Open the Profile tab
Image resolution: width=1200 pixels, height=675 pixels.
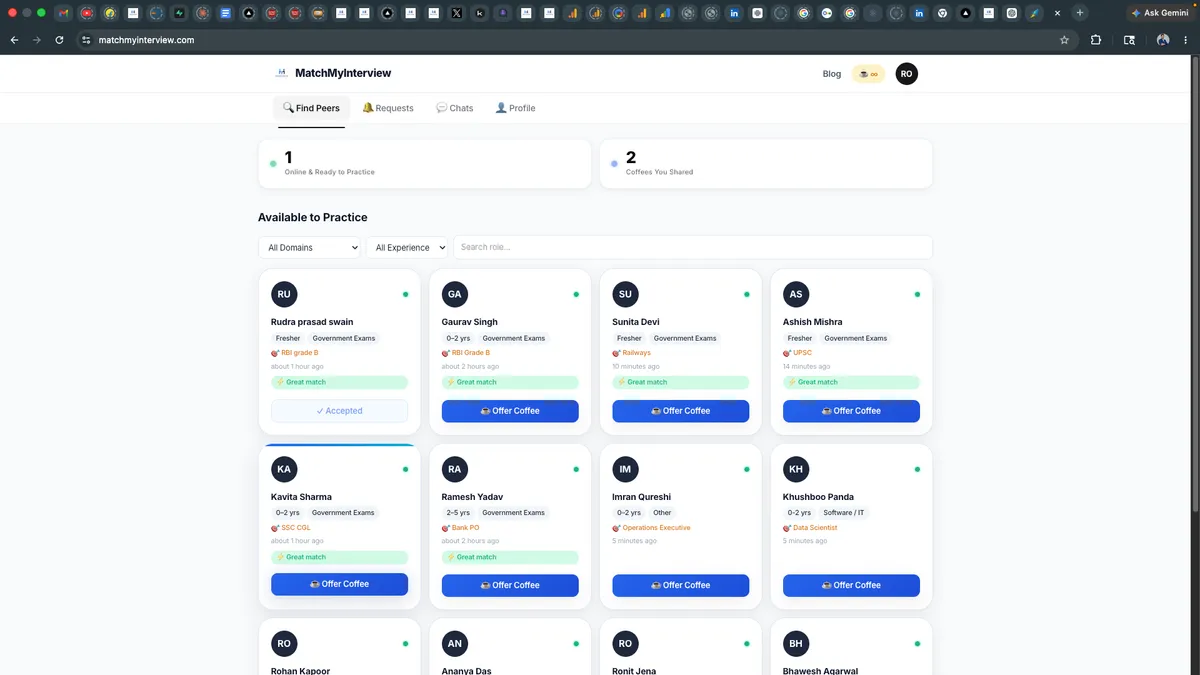[x=515, y=108]
